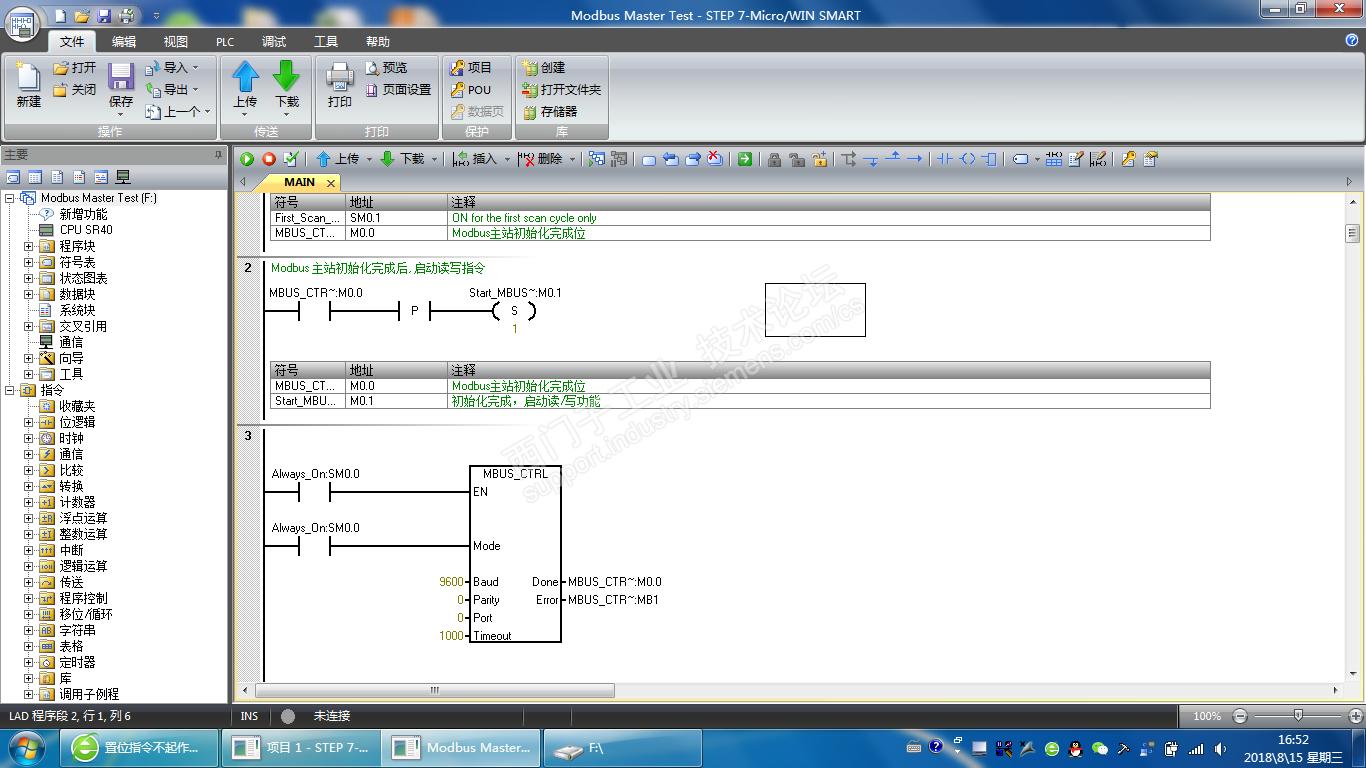The width and height of the screenshot is (1366, 768).
Task: Switch to the PLC ribbon tab
Action: (225, 42)
